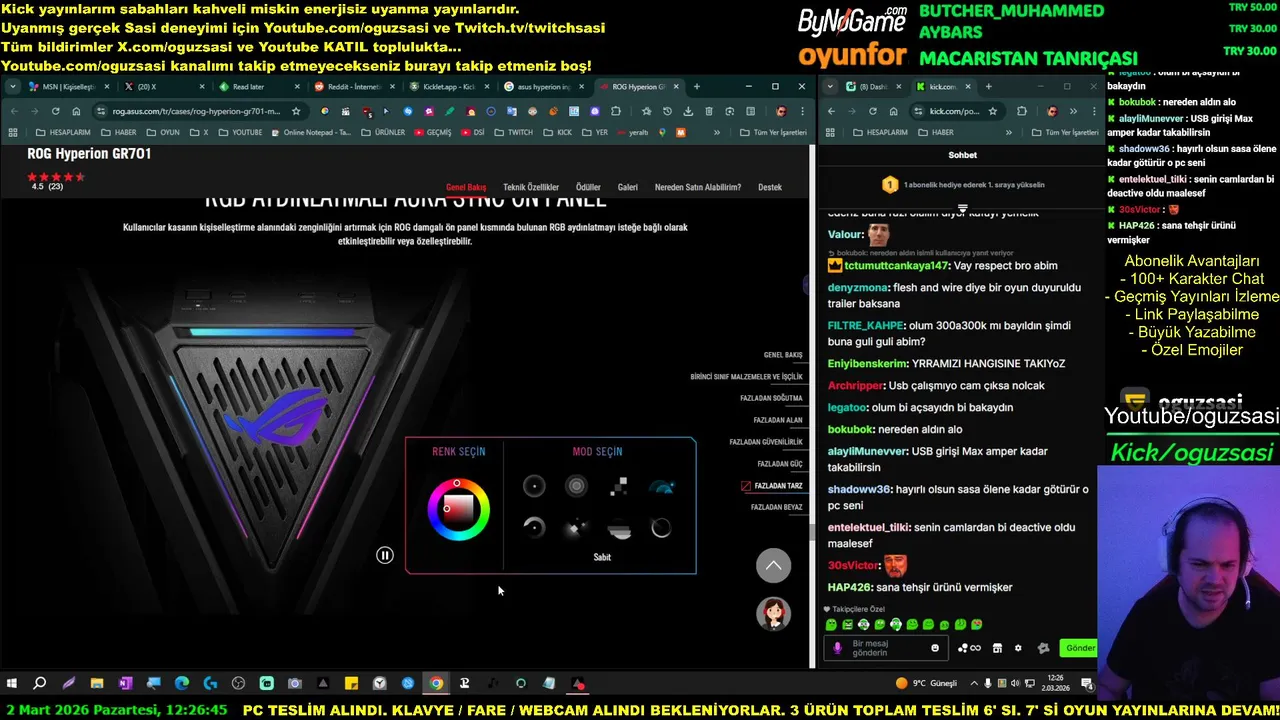Screen dimensions: 1280x720
Task: Click the green Gönder send button
Action: tap(1080, 648)
